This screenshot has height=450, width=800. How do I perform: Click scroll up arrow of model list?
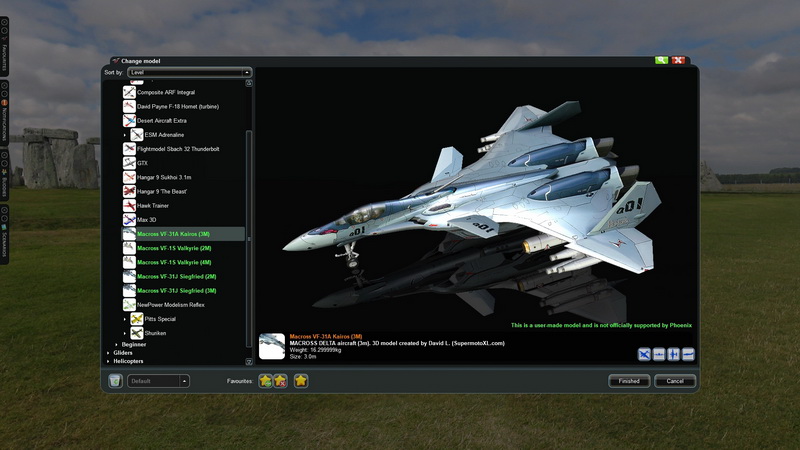(249, 83)
